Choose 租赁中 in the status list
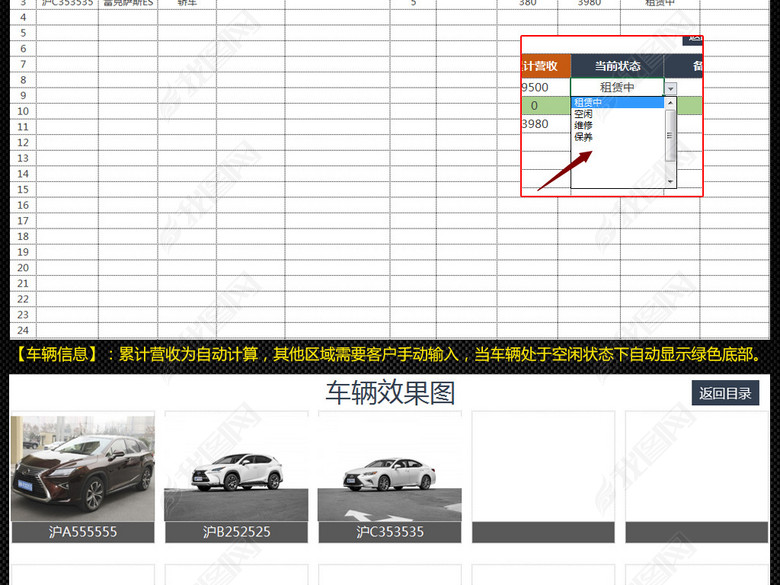Viewport: 780px width, 585px height. 617,102
